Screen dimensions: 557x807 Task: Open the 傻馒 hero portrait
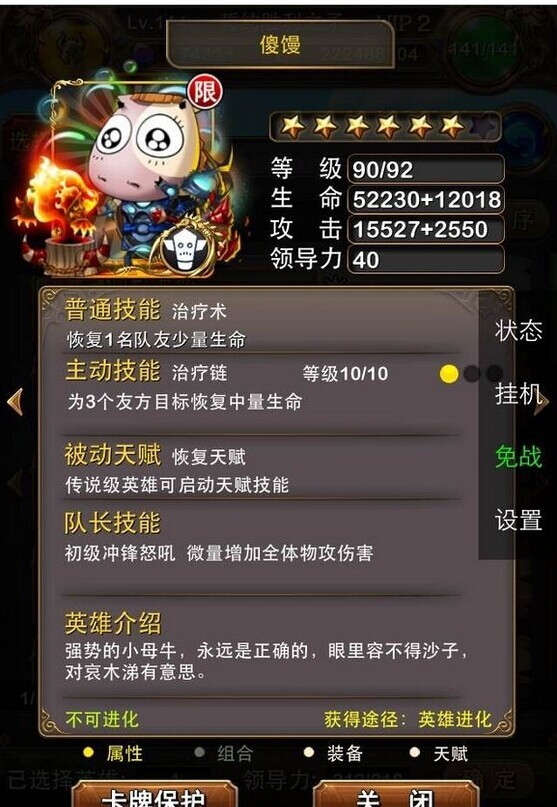[137, 176]
